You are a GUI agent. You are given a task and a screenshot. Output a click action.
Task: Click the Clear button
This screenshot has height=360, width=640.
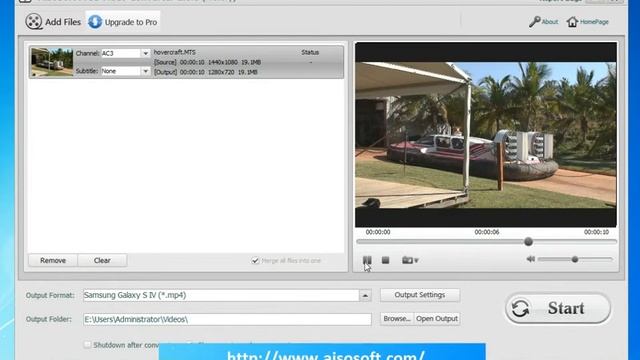(102, 260)
